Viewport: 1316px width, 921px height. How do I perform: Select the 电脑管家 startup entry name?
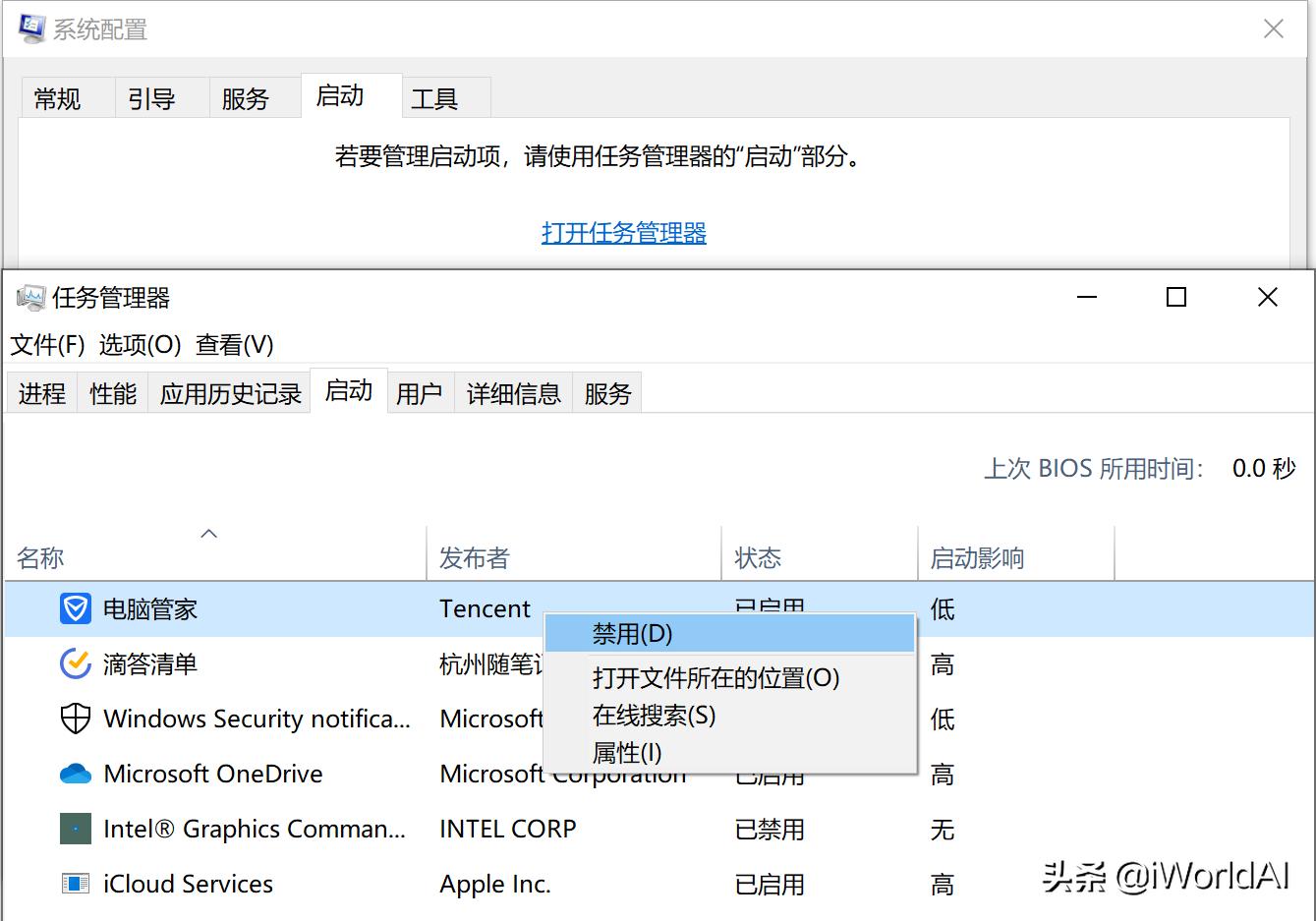(x=150, y=609)
